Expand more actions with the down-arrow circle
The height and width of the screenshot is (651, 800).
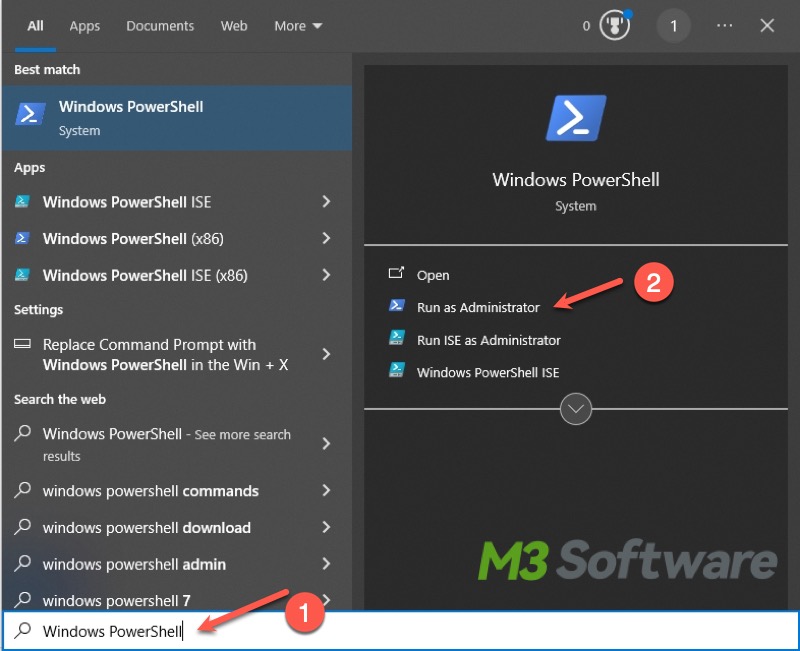pyautogui.click(x=576, y=409)
